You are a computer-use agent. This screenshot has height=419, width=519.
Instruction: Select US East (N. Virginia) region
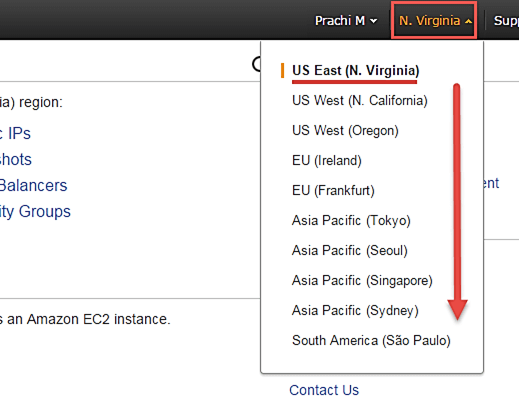[x=356, y=71]
